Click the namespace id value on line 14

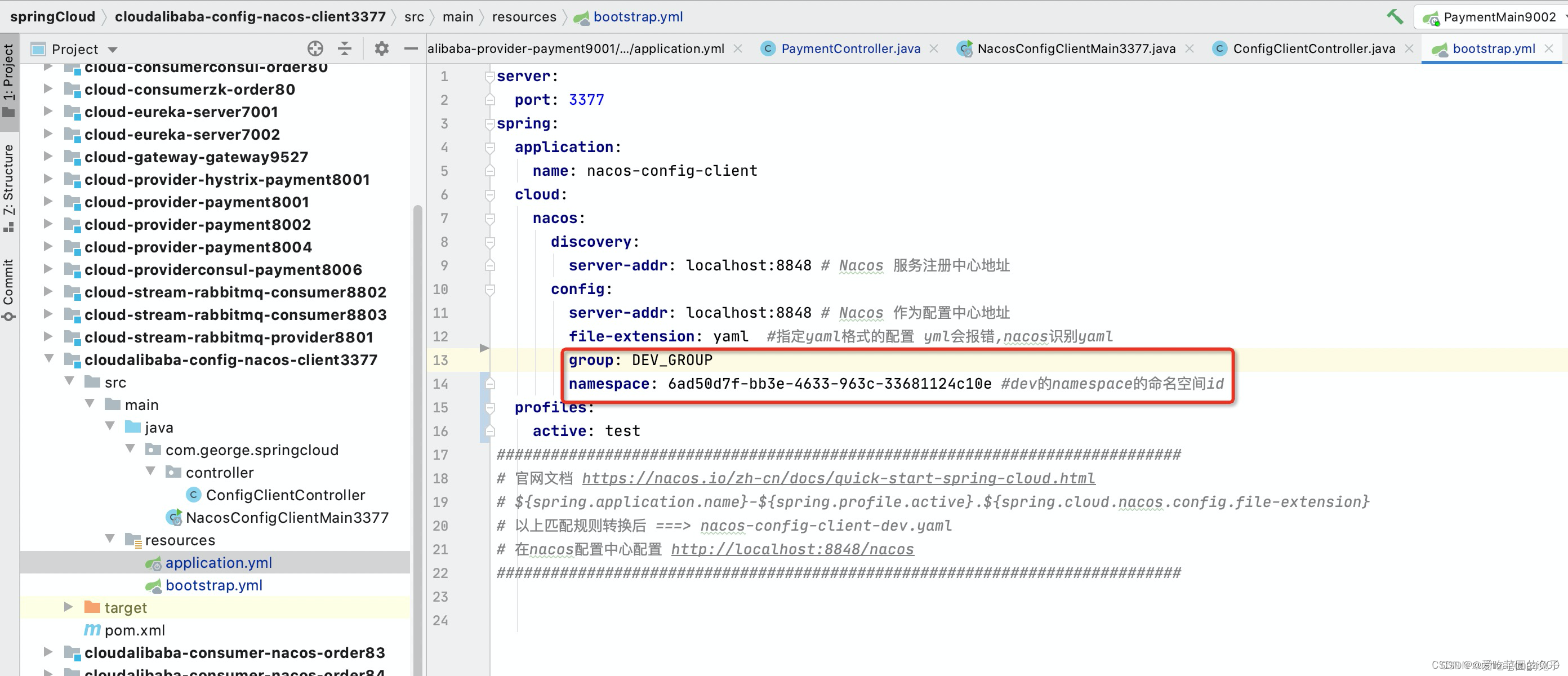(829, 384)
